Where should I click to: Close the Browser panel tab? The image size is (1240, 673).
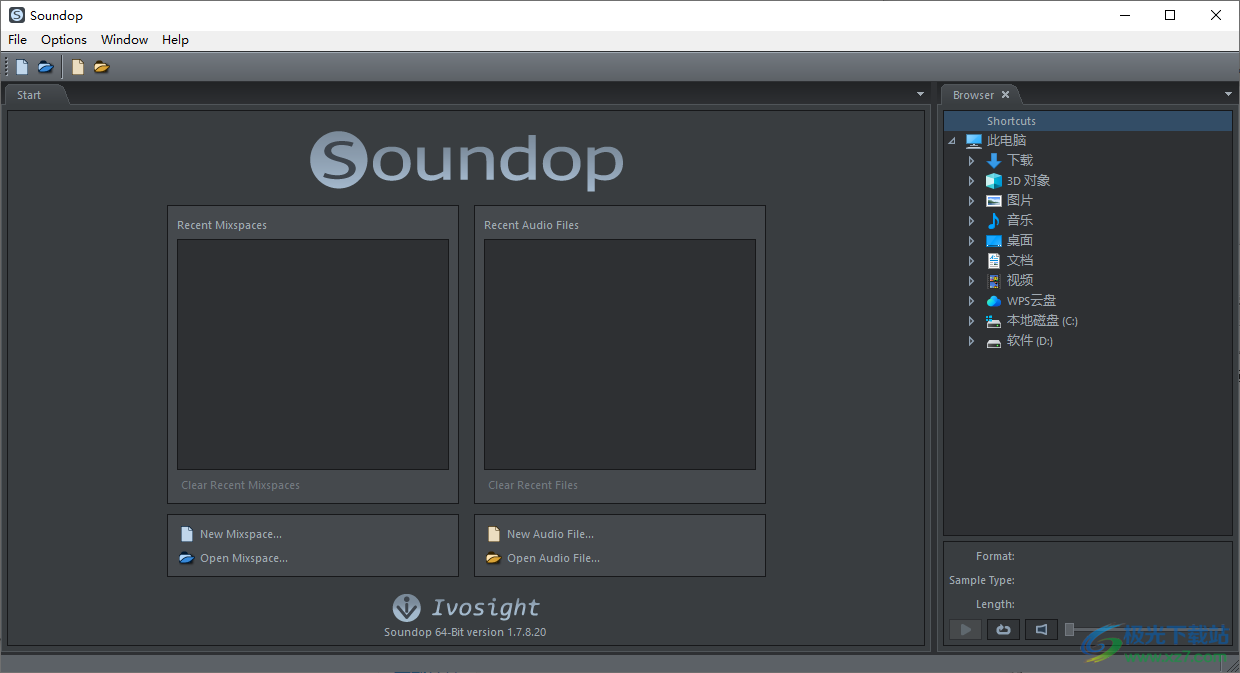(x=1006, y=95)
